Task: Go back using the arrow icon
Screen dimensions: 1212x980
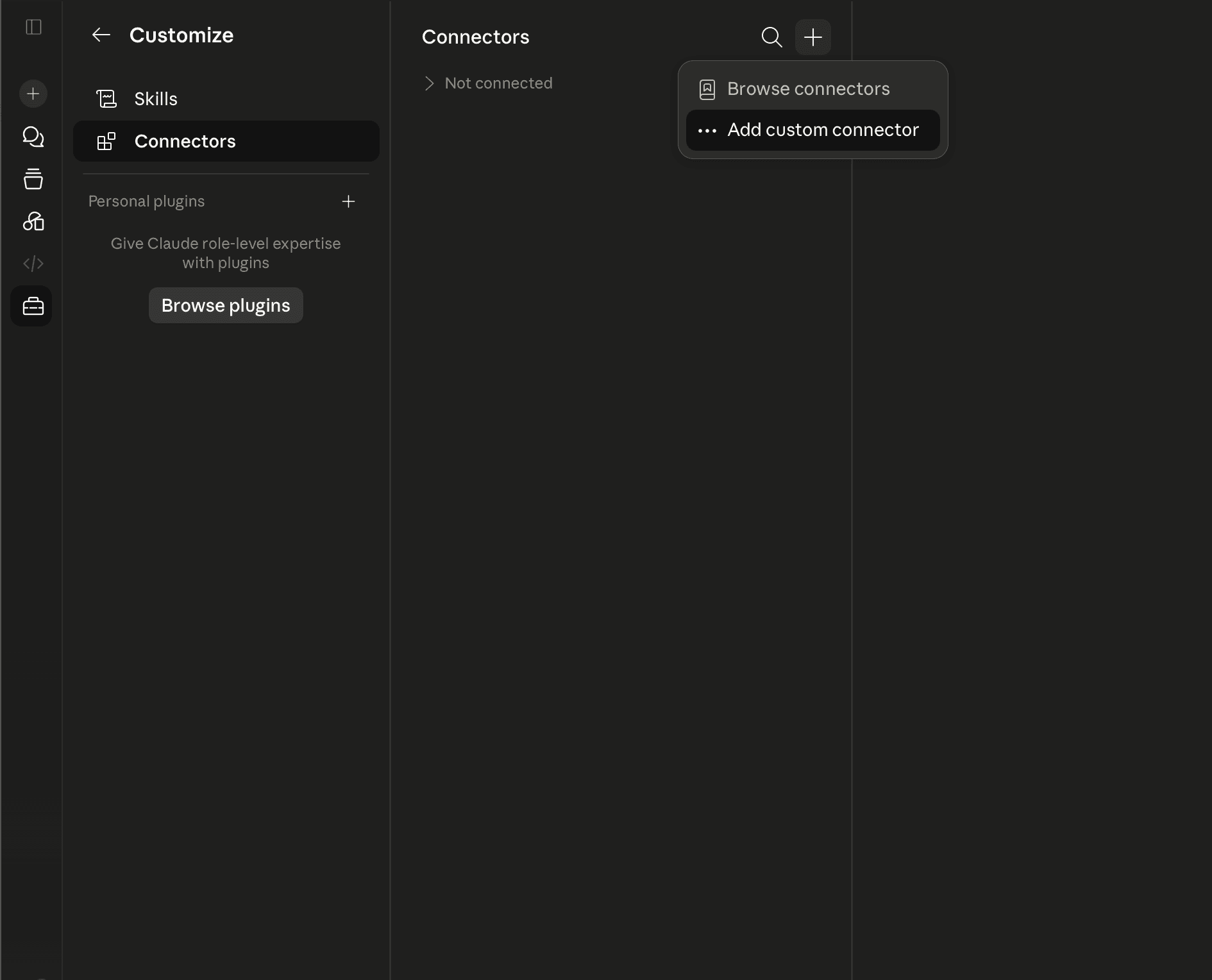Action: tap(101, 35)
